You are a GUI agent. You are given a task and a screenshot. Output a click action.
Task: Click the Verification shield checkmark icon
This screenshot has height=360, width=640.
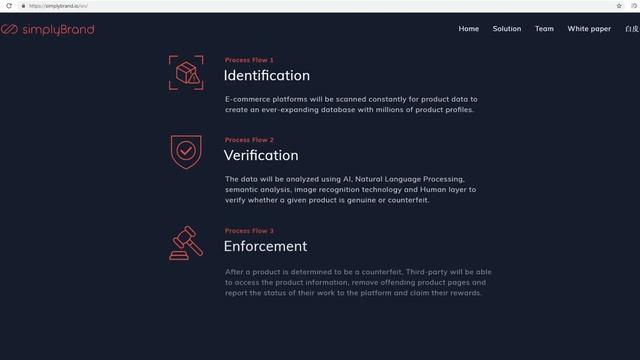coord(186,152)
